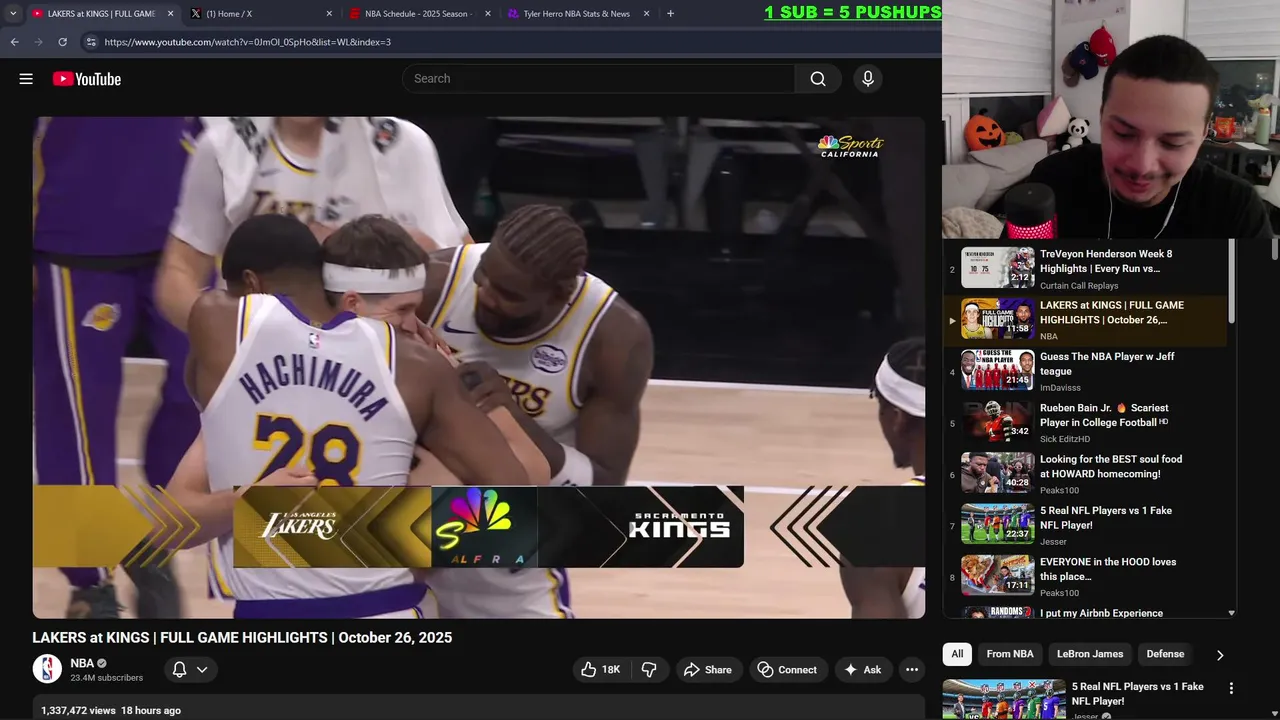1280x720 pixels.
Task: Open more actions three-dot menu
Action: 912,670
